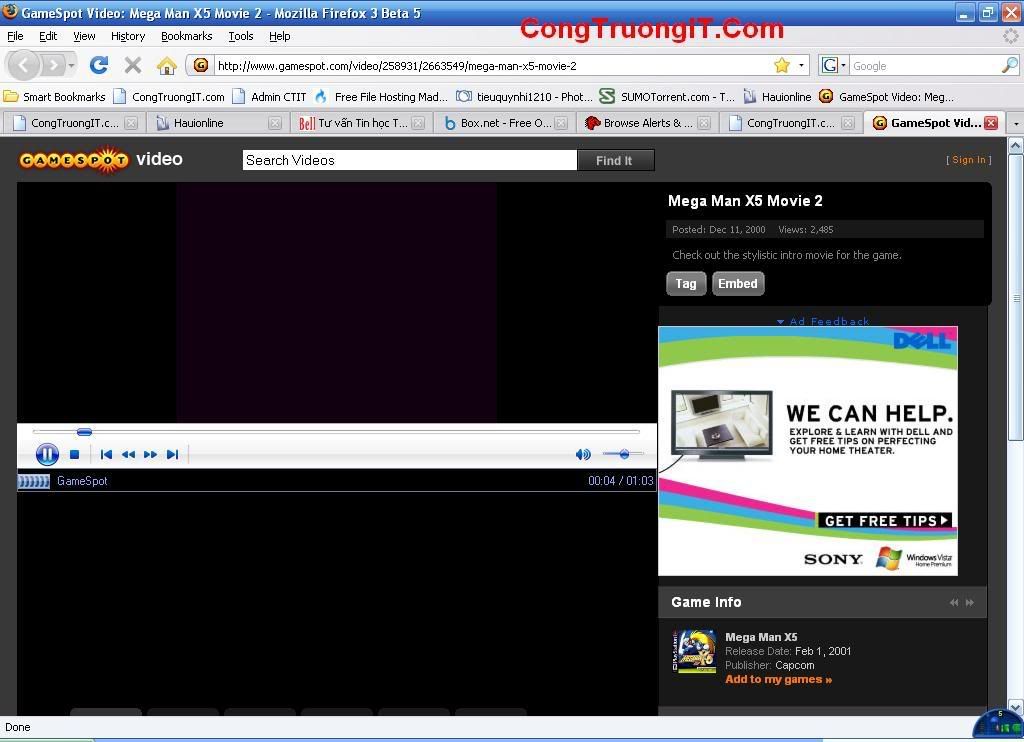Go to next item in Game Info
This screenshot has height=742, width=1024.
[970, 602]
